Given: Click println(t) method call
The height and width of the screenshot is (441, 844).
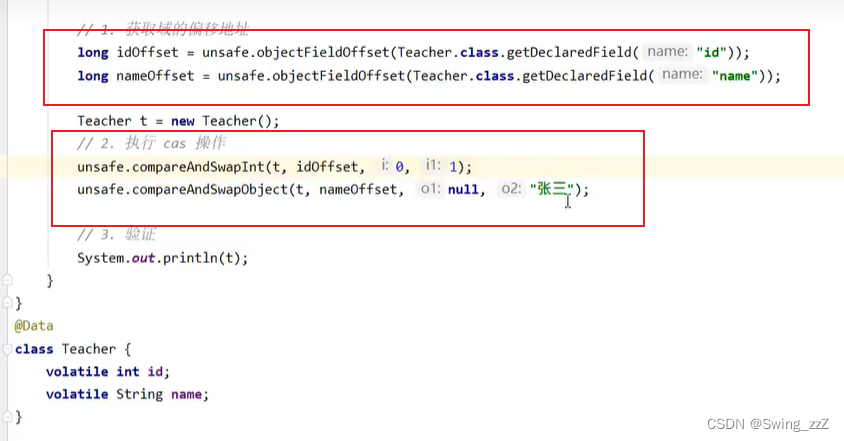Looking at the screenshot, I should pos(201,258).
